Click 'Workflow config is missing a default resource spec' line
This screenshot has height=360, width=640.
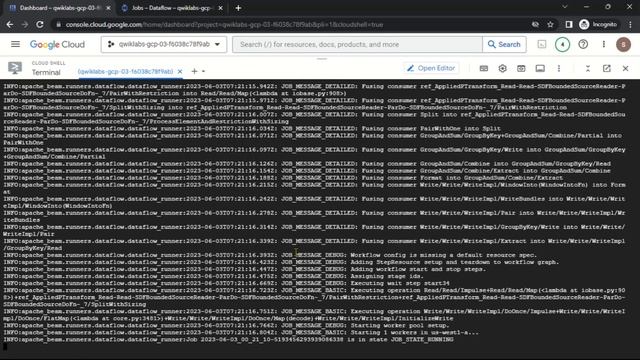[270, 255]
